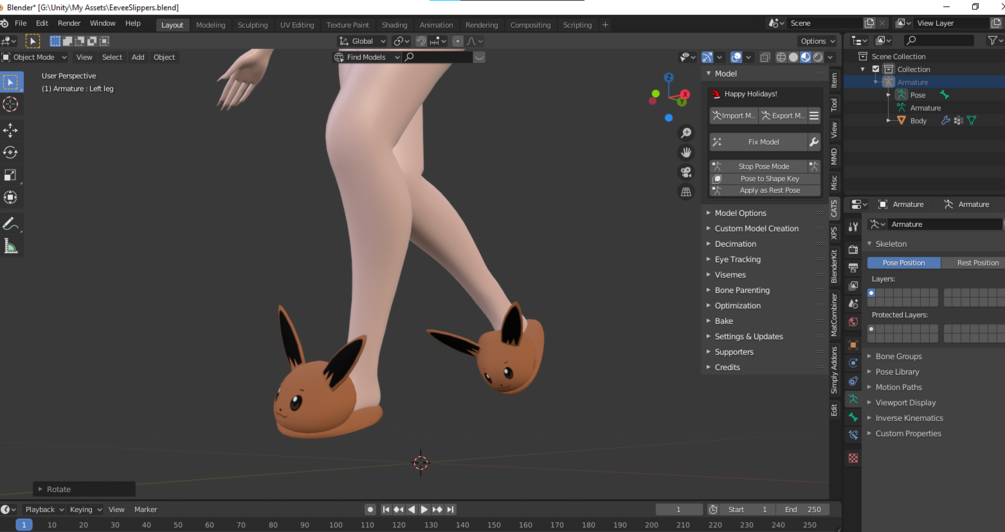Play the animation forward
The width and height of the screenshot is (1005, 532).
tap(424, 510)
